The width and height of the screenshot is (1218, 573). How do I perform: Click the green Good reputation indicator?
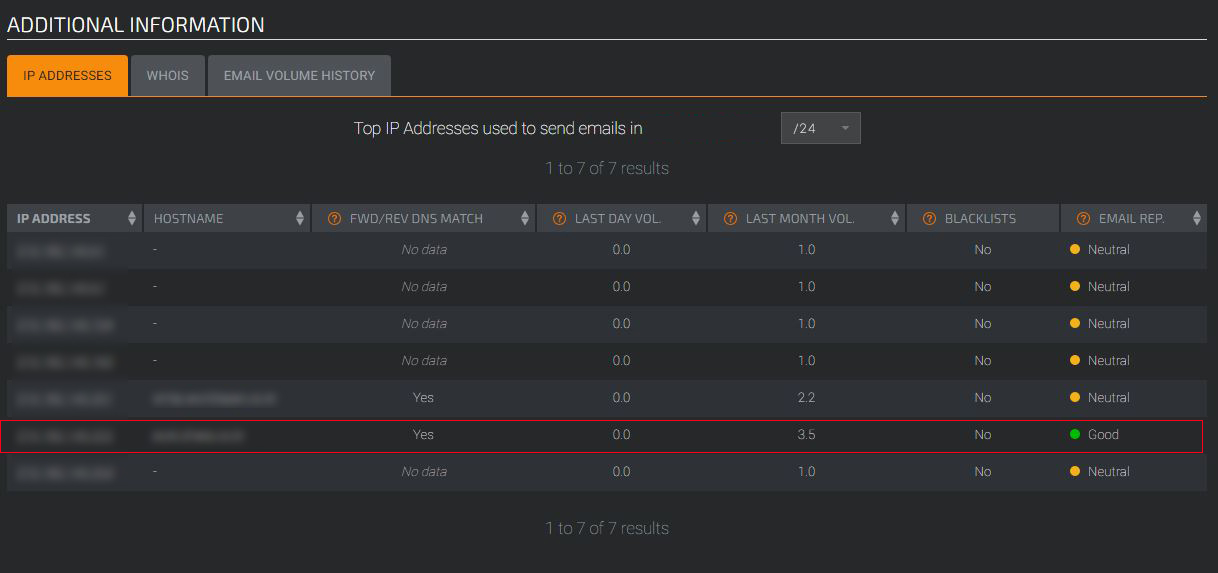pyautogui.click(x=1075, y=435)
